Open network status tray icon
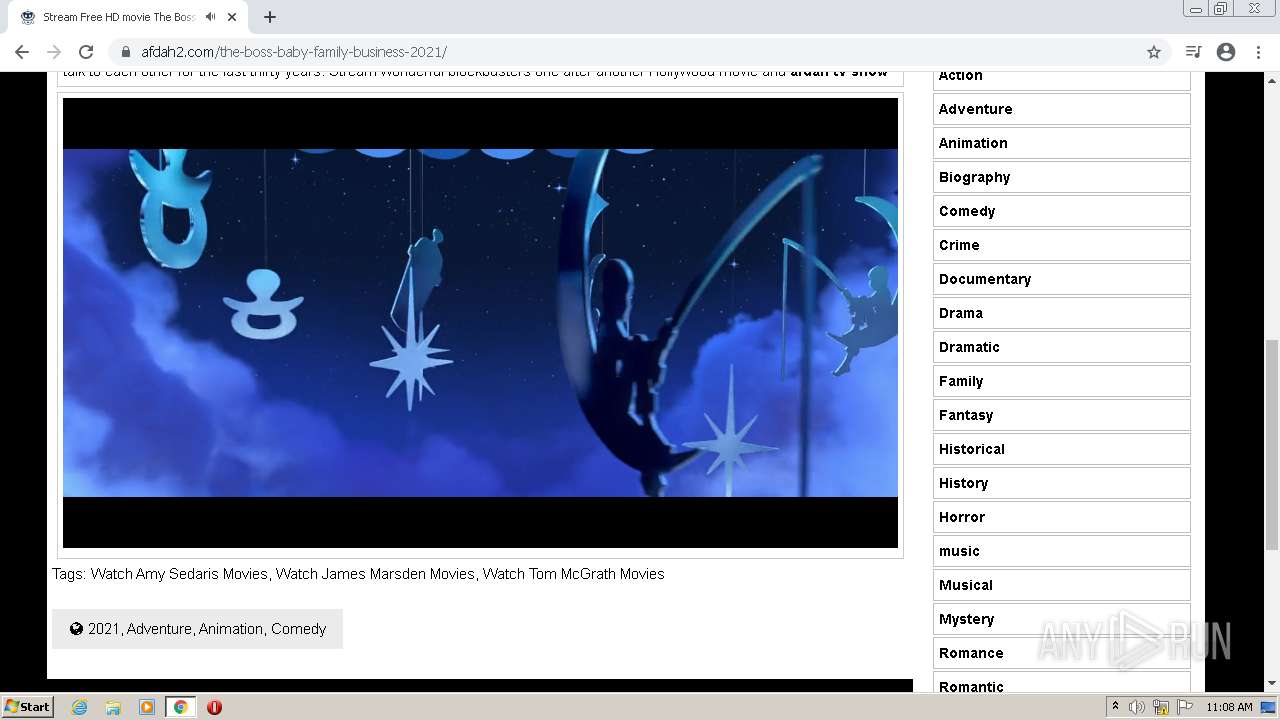The height and width of the screenshot is (720, 1280). pos(1161,707)
